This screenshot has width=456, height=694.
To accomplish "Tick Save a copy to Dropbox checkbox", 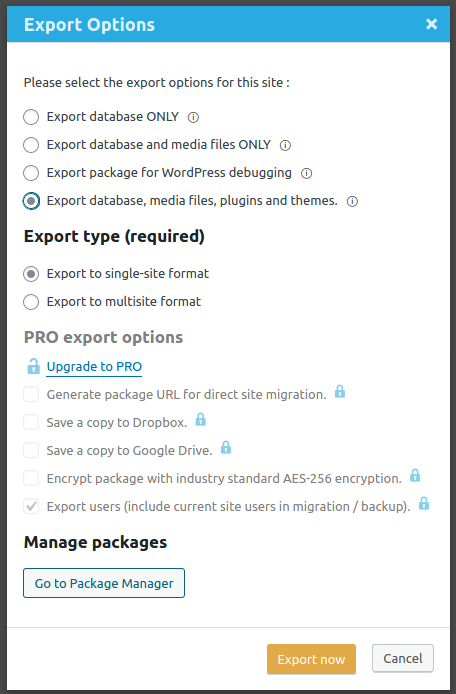I will click(x=31, y=422).
